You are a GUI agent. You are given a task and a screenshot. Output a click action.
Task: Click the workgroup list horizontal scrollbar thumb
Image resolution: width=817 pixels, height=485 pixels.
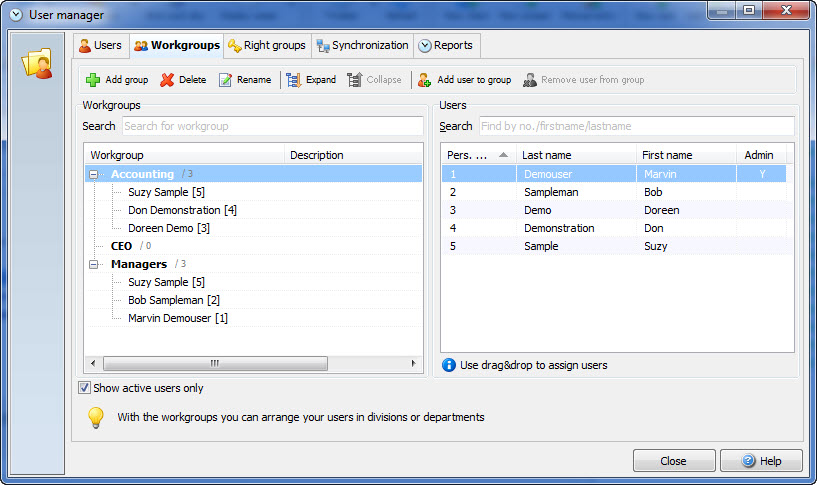[x=215, y=363]
